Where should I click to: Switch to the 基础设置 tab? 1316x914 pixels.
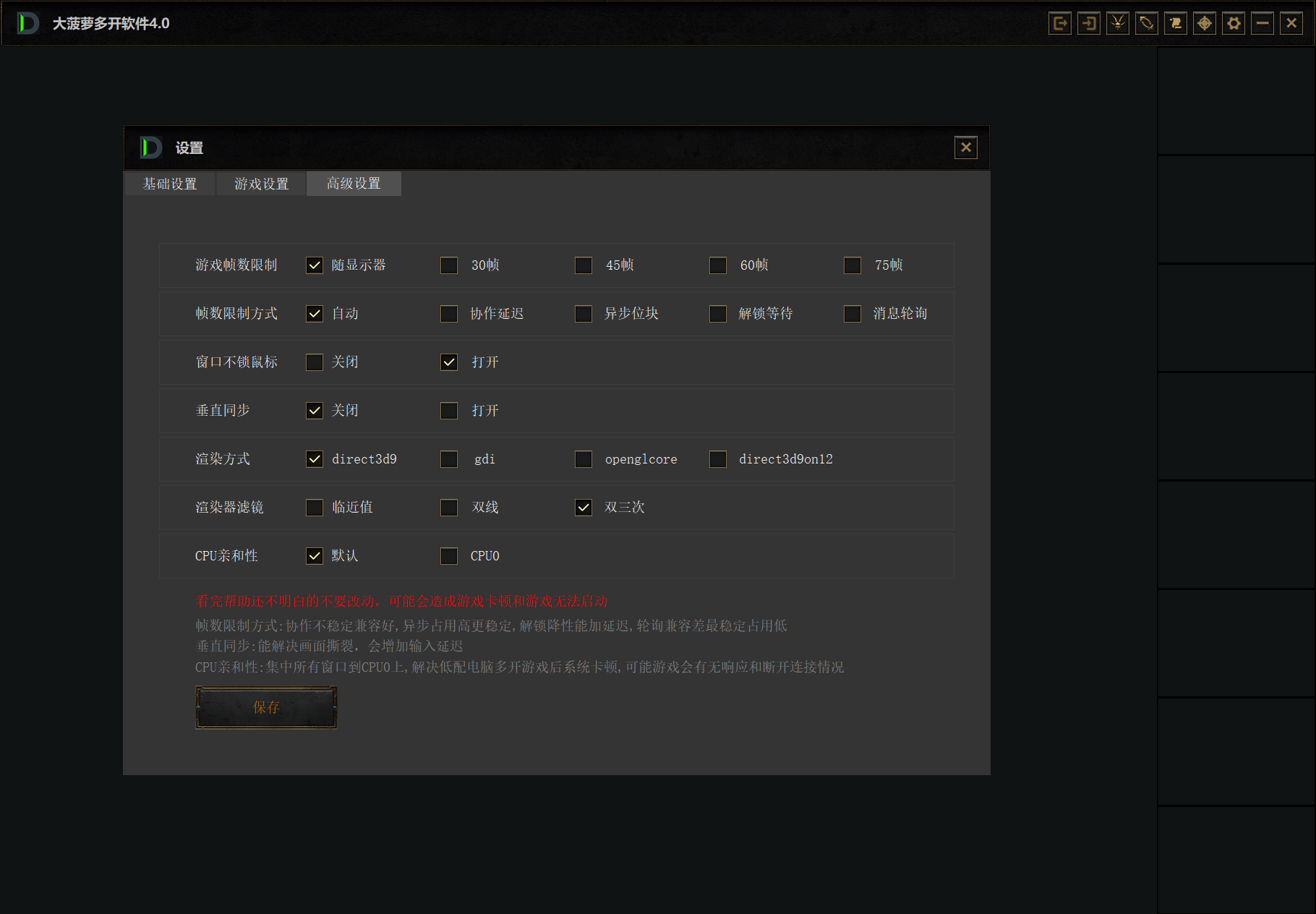point(170,184)
